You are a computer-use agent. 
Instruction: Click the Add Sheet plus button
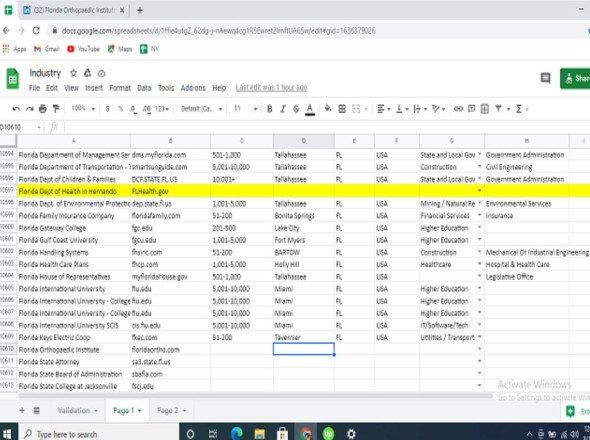tap(22, 410)
